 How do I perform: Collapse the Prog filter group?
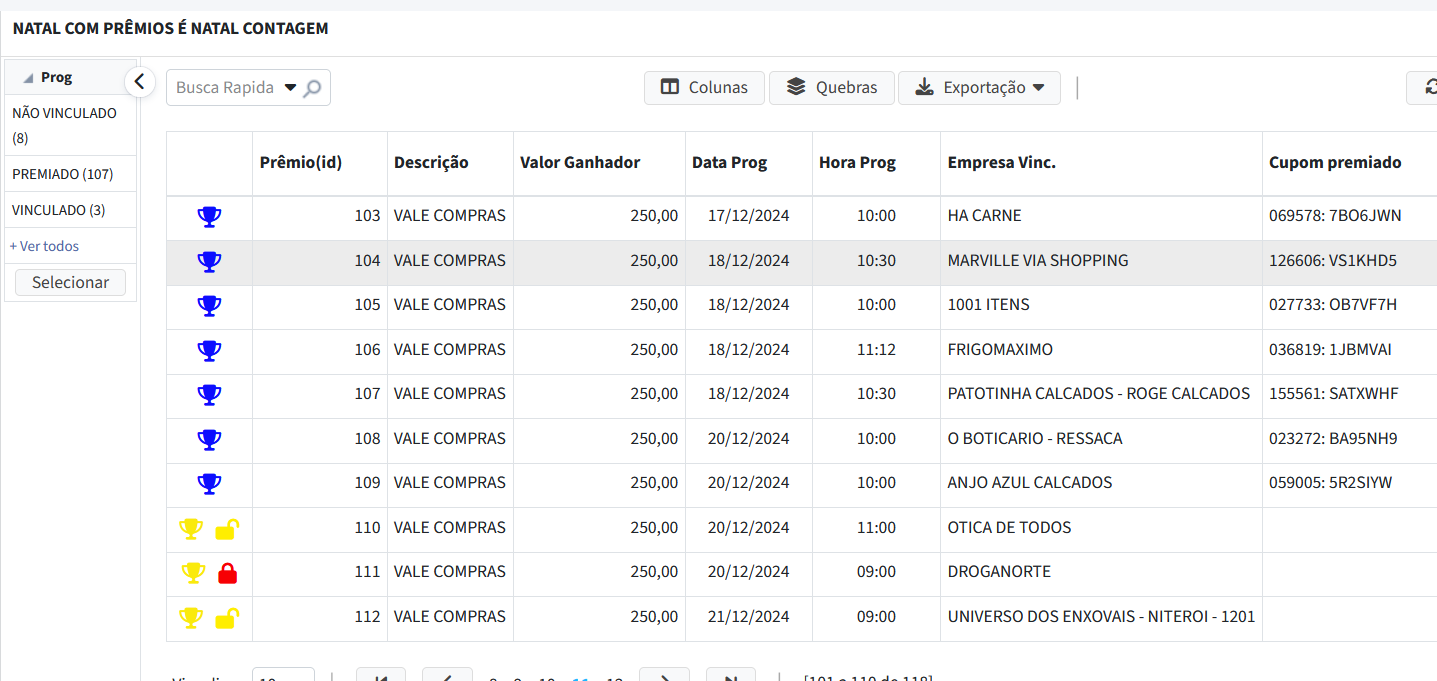point(28,78)
